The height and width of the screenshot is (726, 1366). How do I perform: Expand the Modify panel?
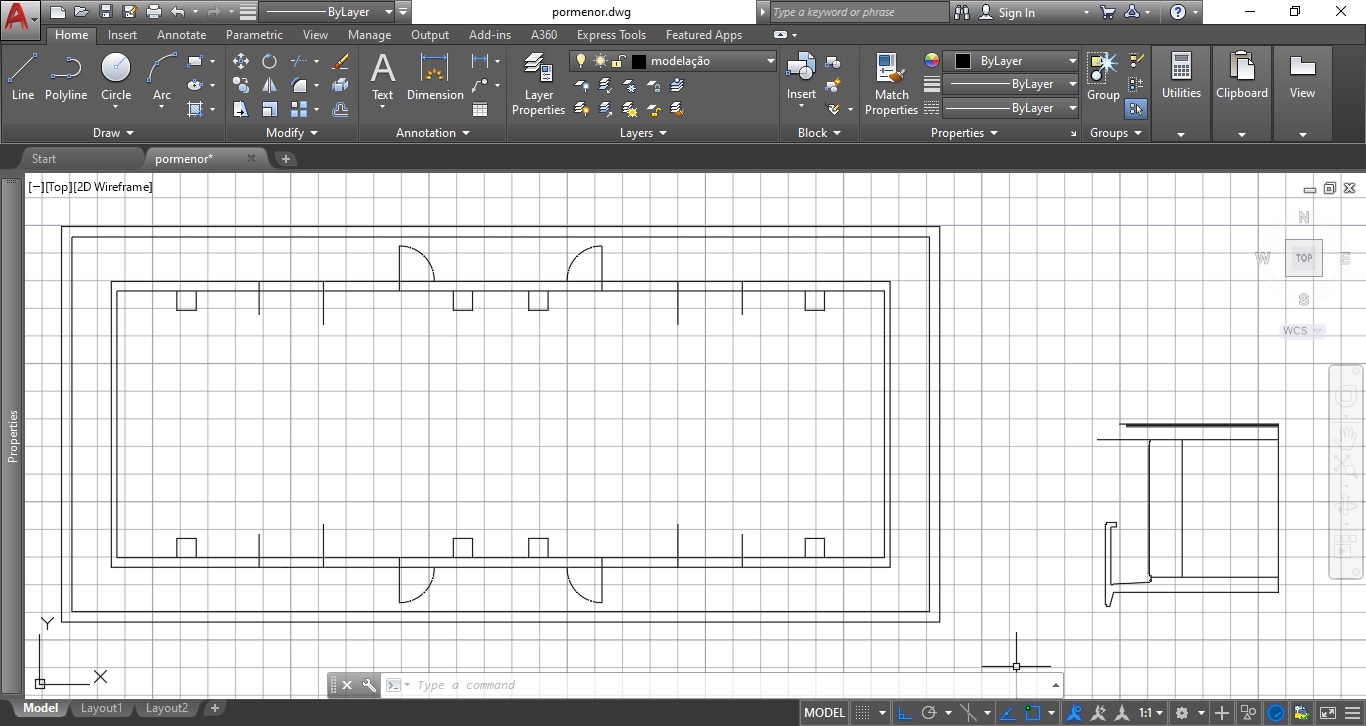(x=292, y=132)
